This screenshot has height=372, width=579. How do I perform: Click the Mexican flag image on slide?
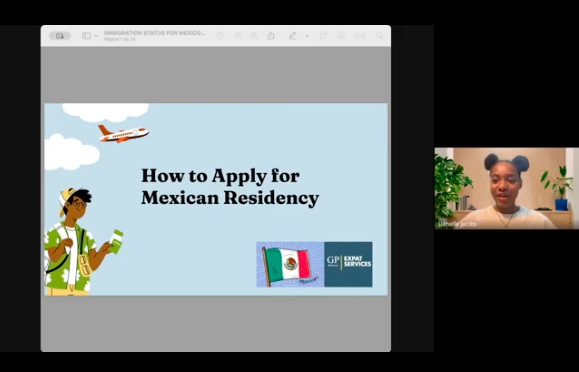(x=290, y=264)
